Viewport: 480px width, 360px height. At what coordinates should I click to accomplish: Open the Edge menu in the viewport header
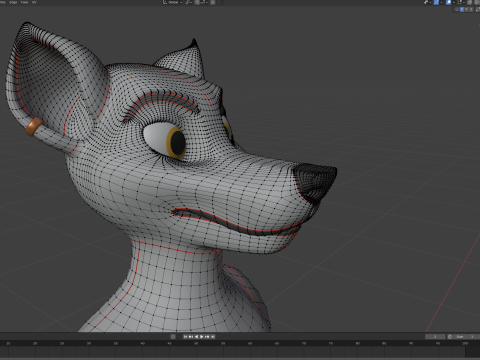click(13, 2)
